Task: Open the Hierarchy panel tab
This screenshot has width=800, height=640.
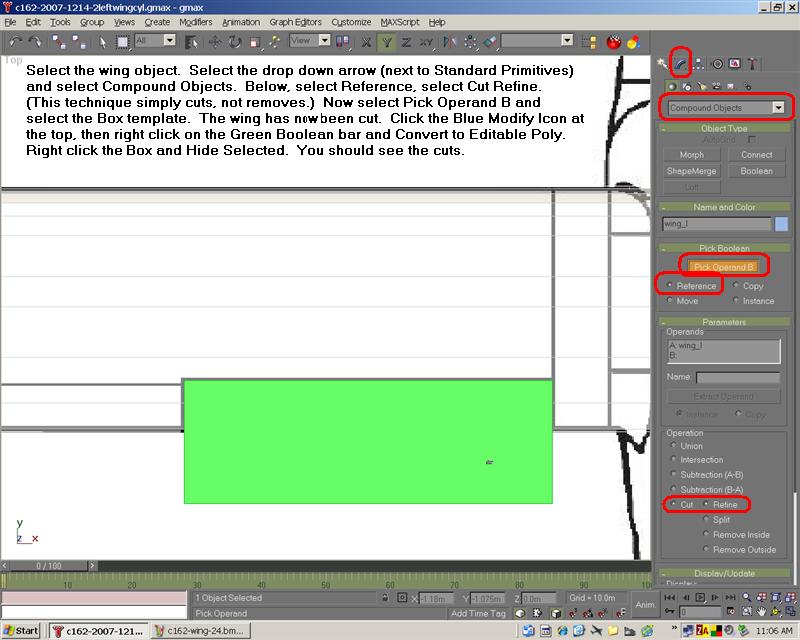Action: click(x=699, y=64)
